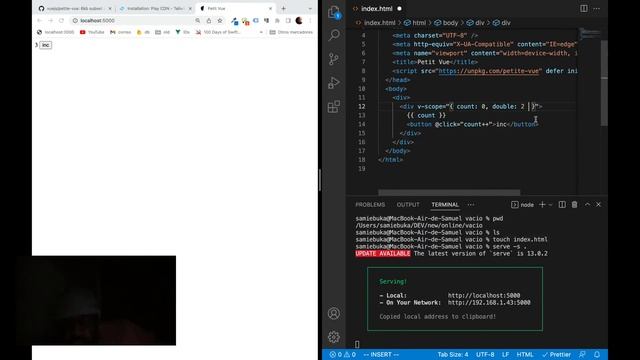
Task: Click Prettier in the status bar
Action: tap(556, 354)
